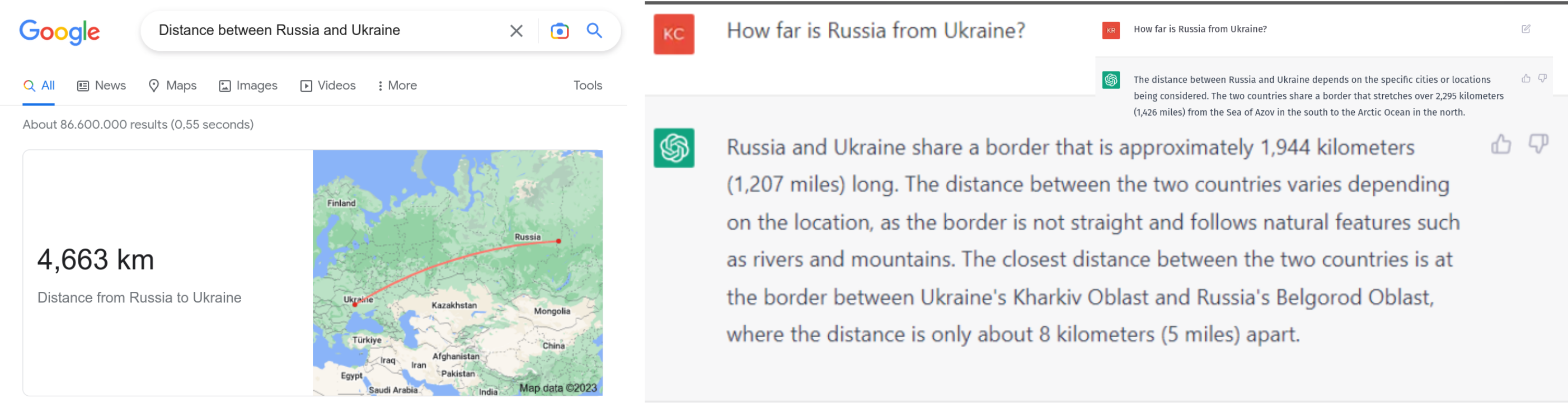Screen dimensions: 1568x407
Task: Switch to the Videos tab
Action: (327, 86)
